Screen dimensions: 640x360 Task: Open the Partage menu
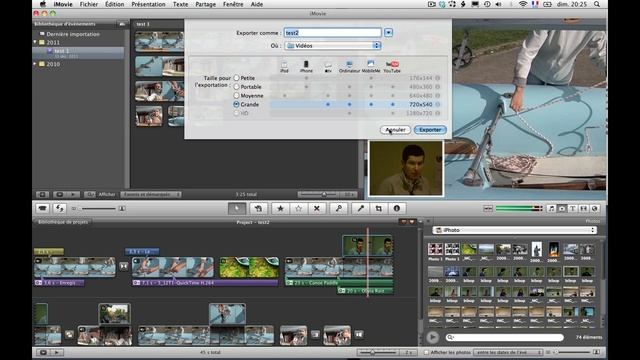click(x=205, y=4)
